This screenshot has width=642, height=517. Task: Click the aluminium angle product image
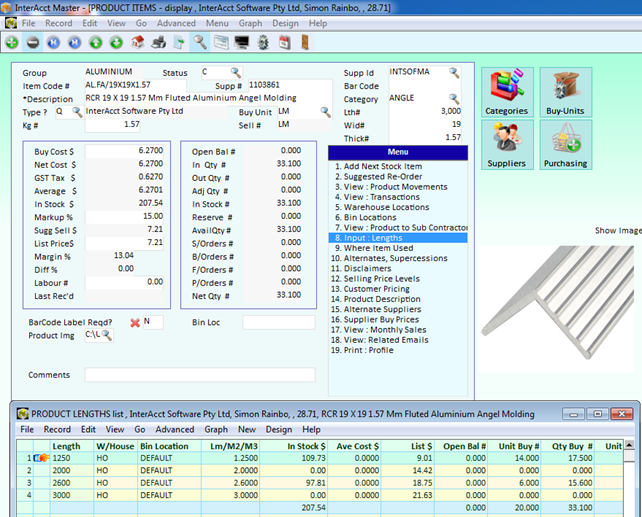click(x=556, y=309)
